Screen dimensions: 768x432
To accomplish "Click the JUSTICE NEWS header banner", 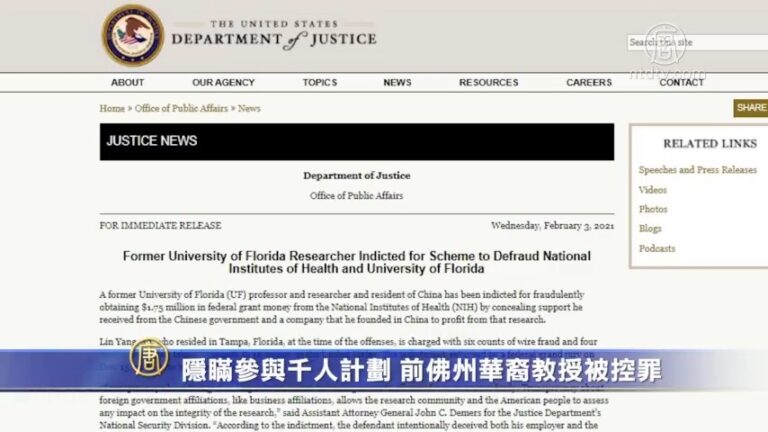I will click(357, 142).
